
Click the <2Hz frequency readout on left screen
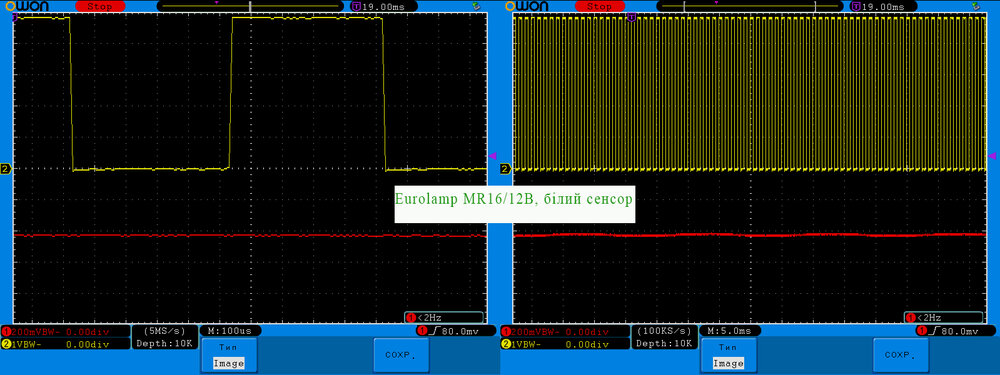444,317
